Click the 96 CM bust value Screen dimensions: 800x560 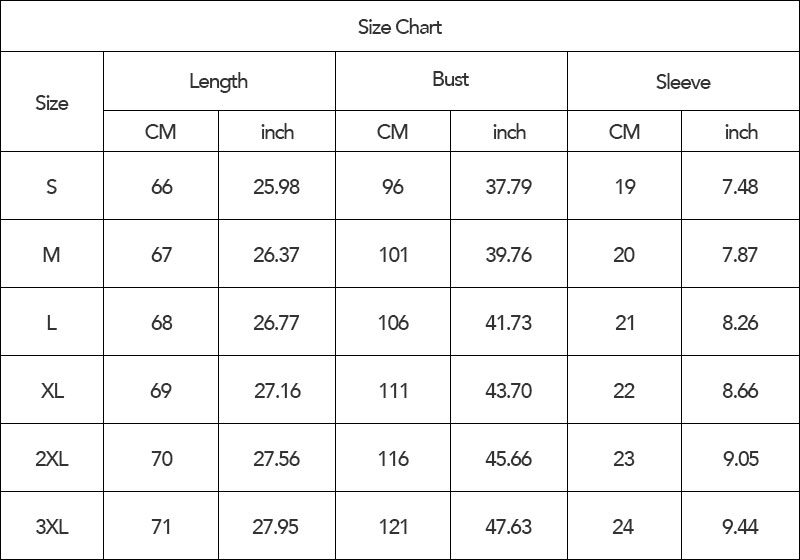(393, 186)
